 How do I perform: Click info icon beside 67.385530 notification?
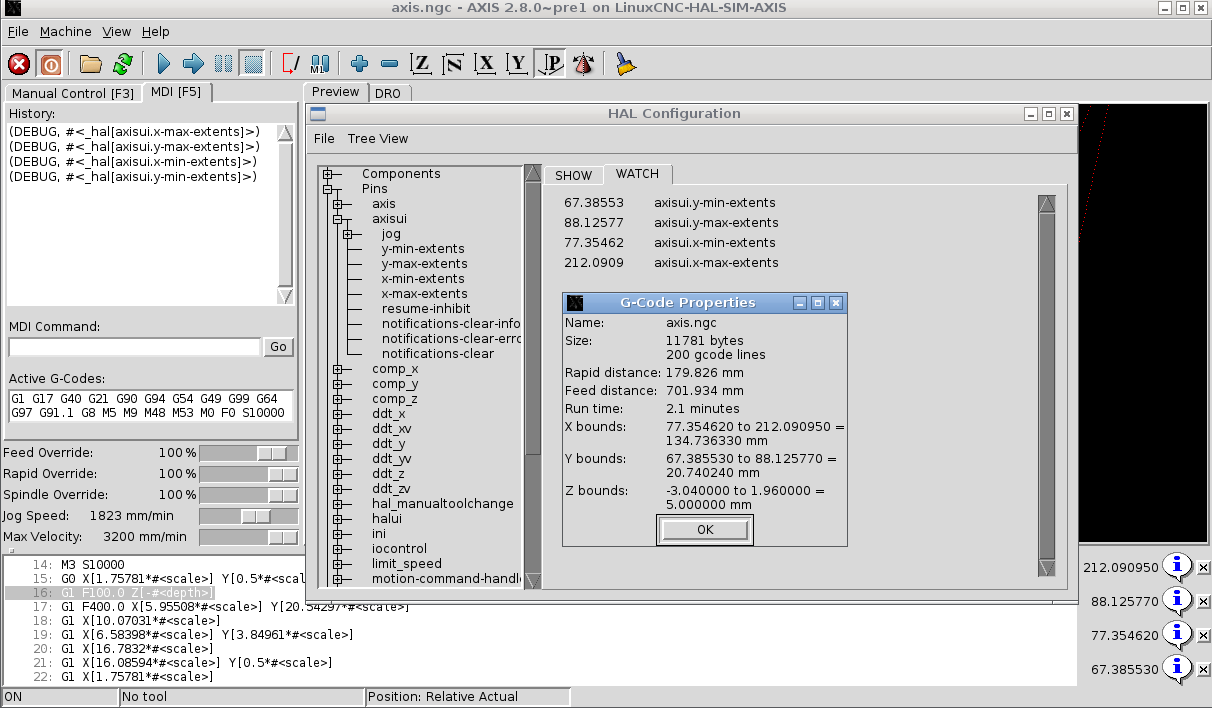pos(1178,668)
